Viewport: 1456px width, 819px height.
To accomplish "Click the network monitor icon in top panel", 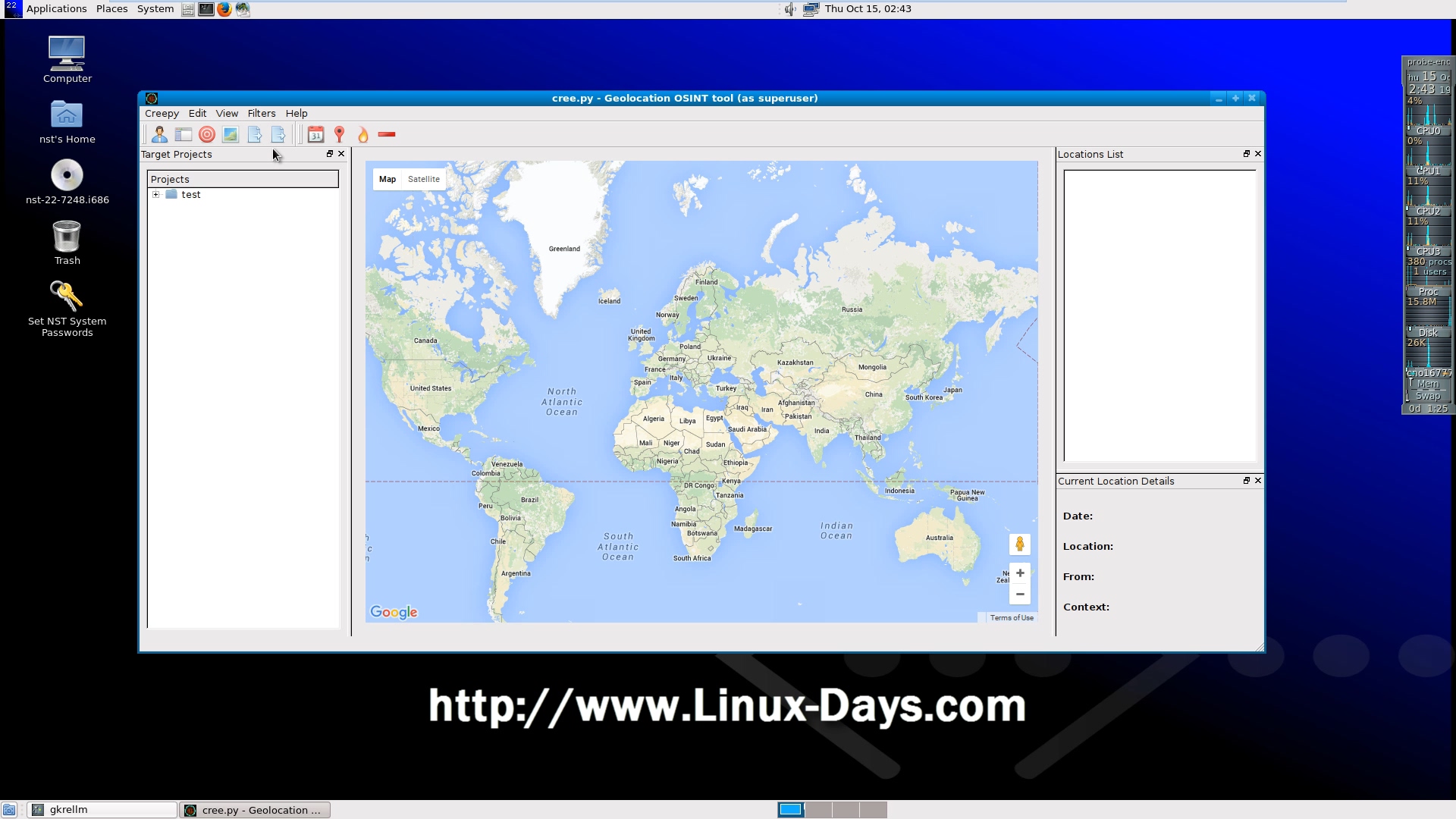I will (811, 9).
